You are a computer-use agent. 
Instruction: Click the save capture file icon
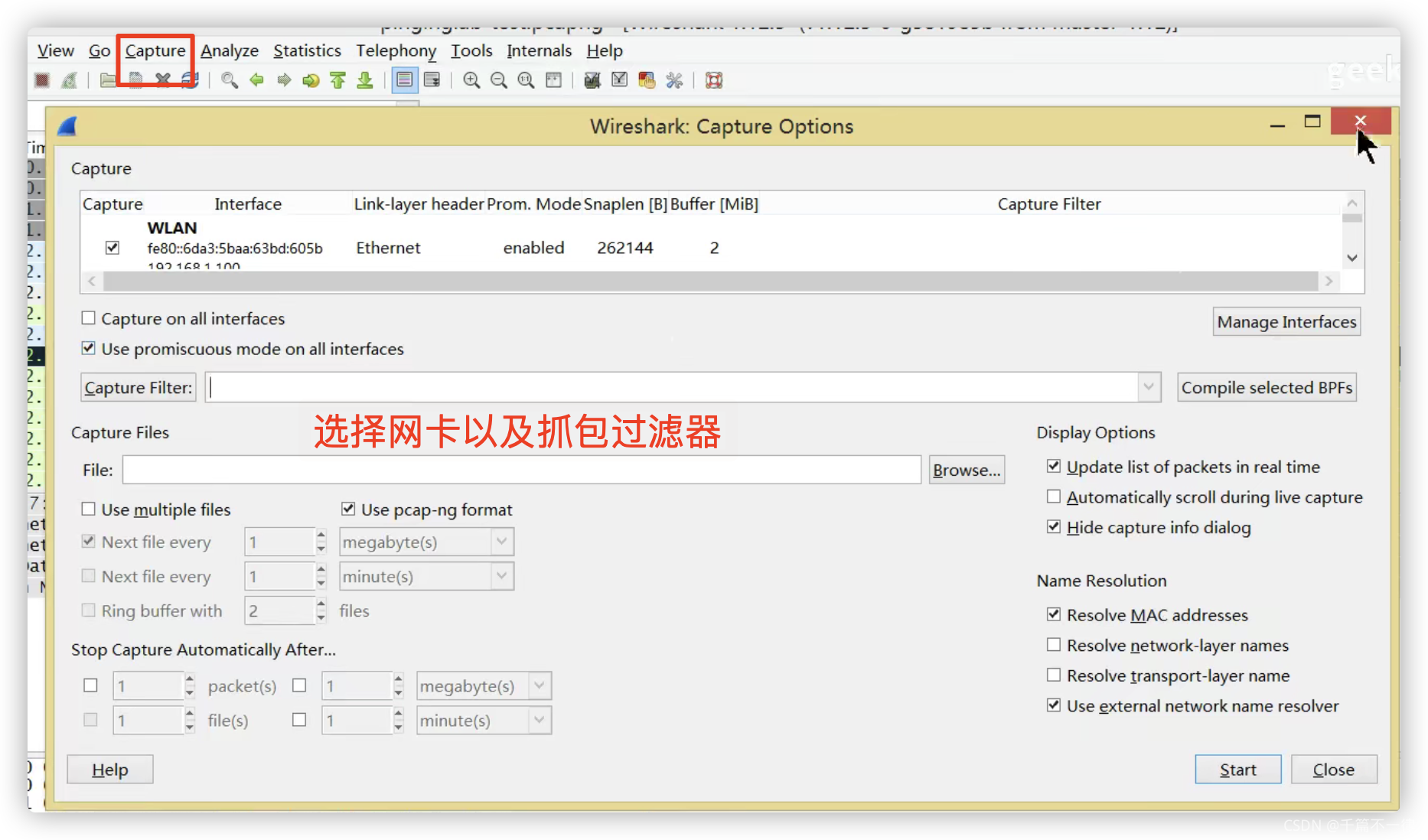click(135, 80)
